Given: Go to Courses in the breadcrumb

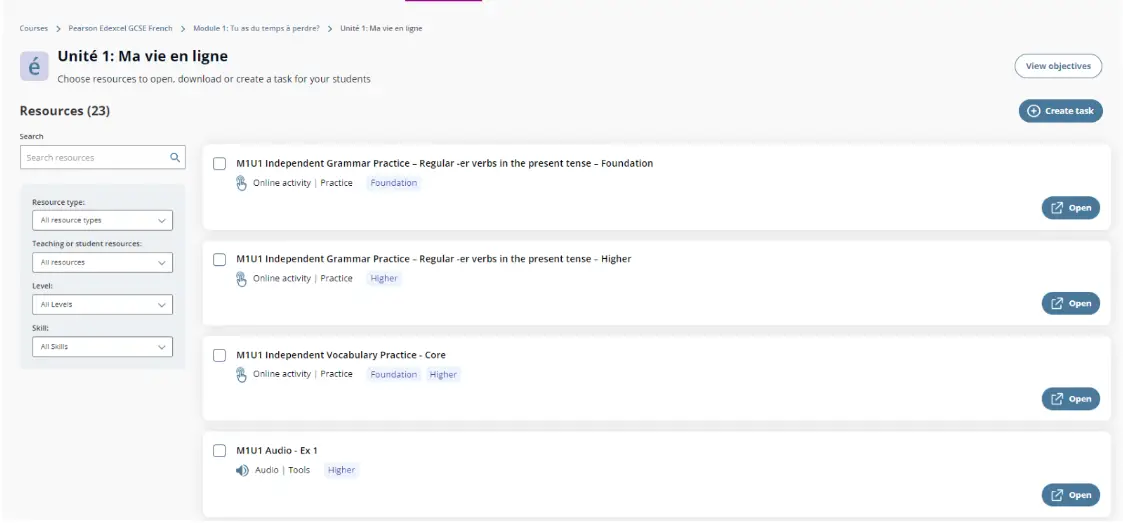Looking at the screenshot, I should point(34,28).
